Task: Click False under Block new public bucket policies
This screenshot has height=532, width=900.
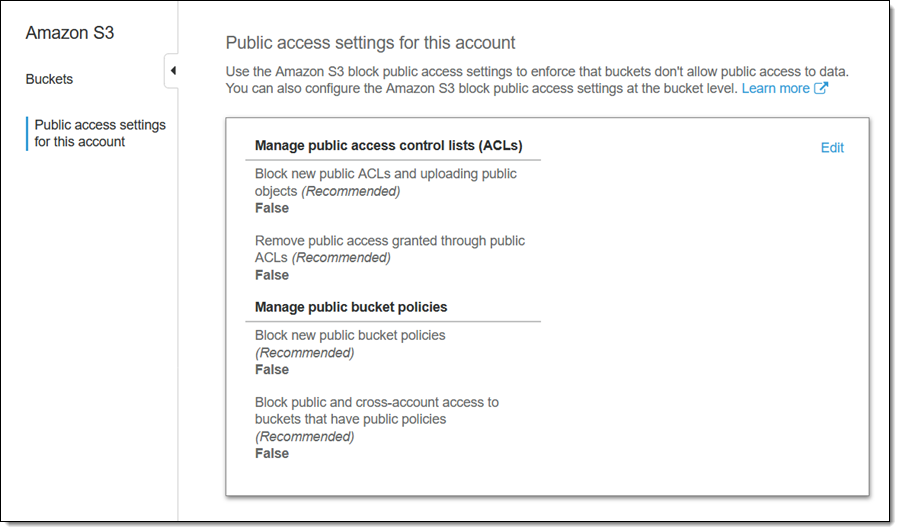Action: click(272, 369)
